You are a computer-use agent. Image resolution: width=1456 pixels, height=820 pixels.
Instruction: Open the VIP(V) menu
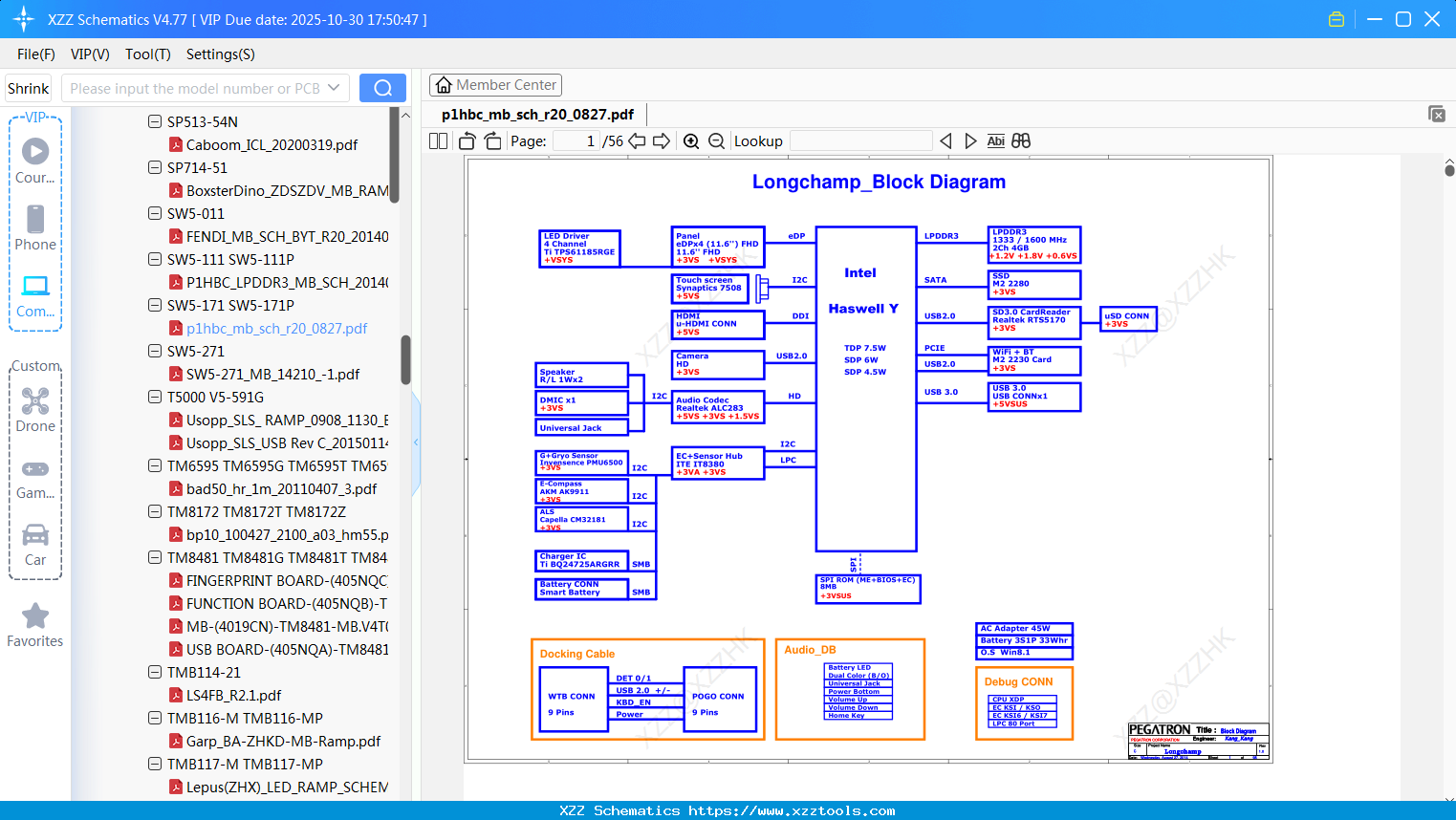[90, 54]
